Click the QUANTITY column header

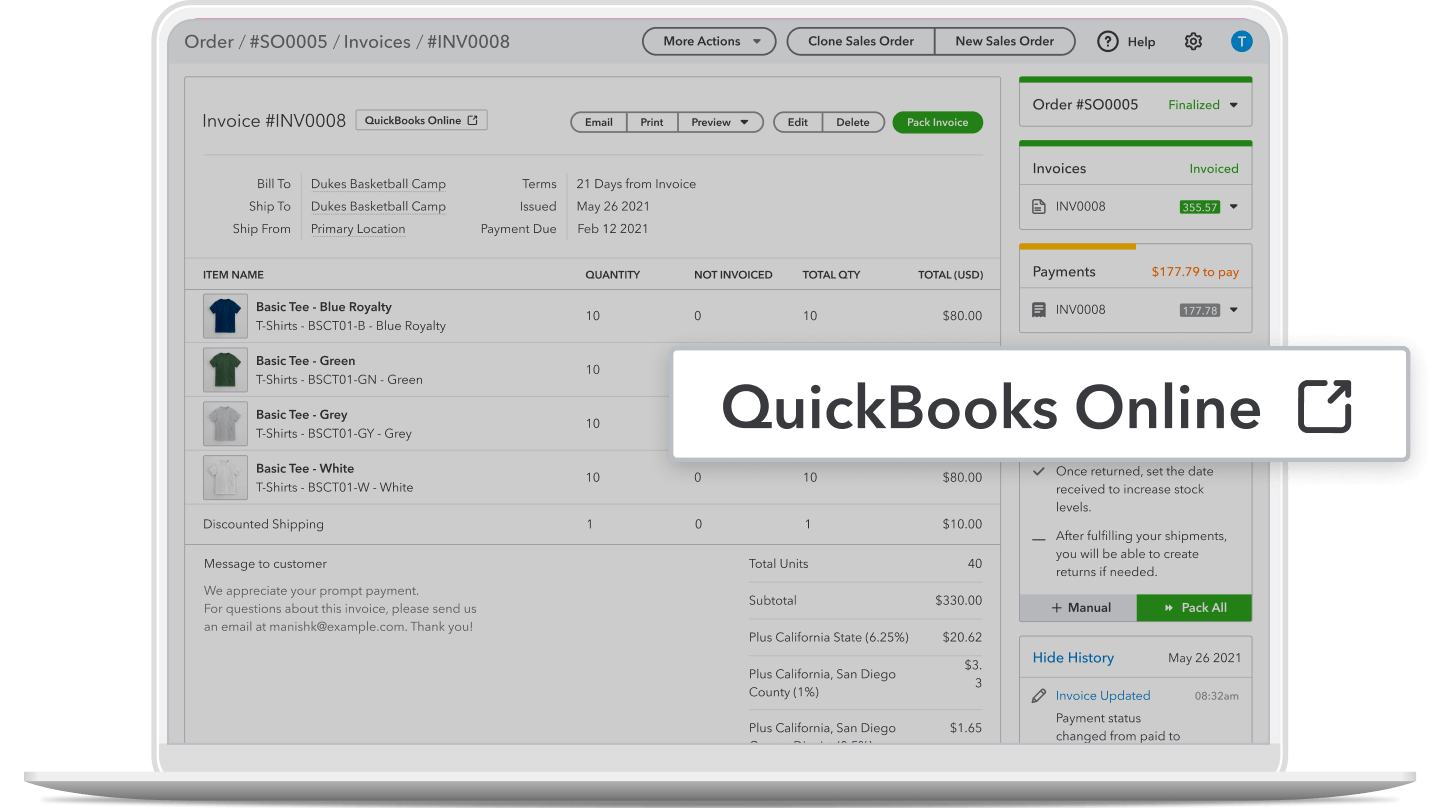click(613, 275)
